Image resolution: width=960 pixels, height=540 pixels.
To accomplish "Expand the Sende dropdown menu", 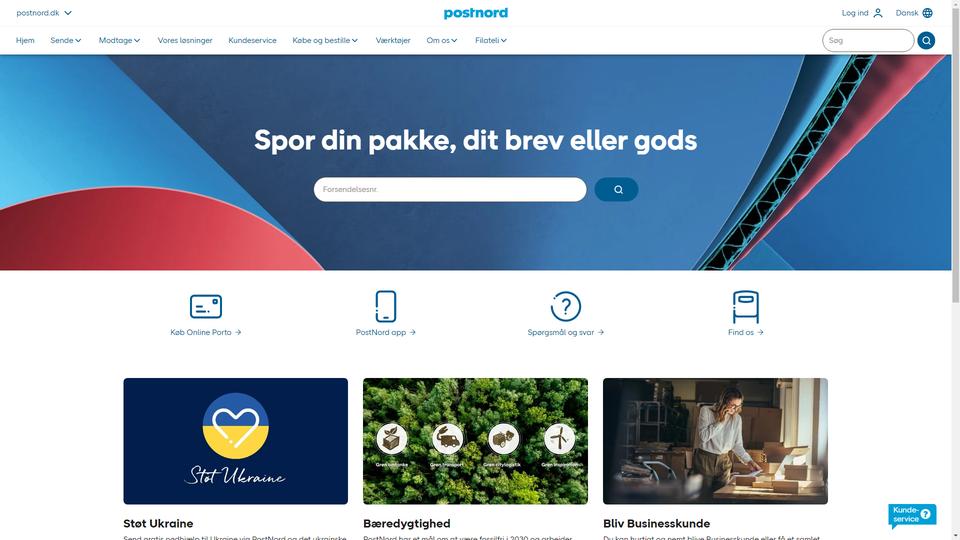I will coord(66,40).
